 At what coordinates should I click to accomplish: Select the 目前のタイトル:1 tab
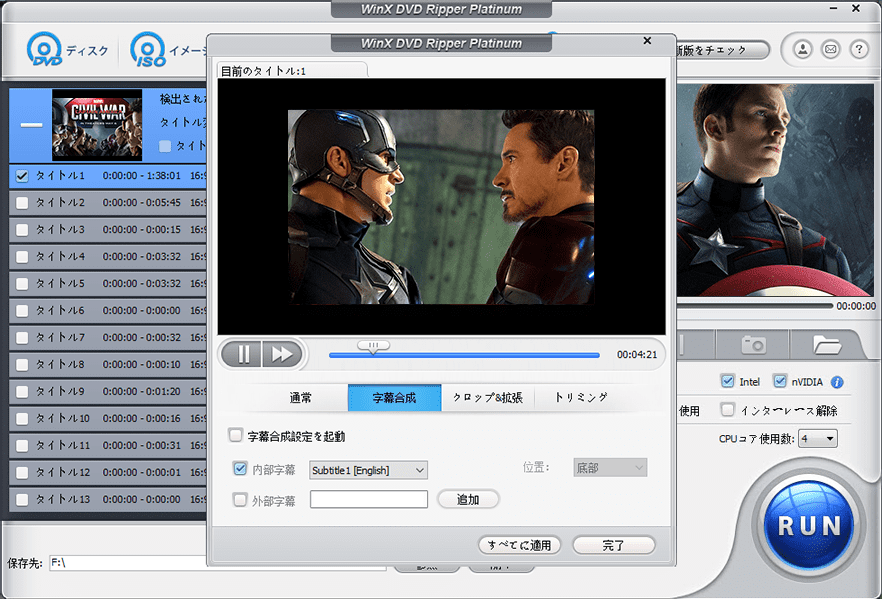[292, 71]
